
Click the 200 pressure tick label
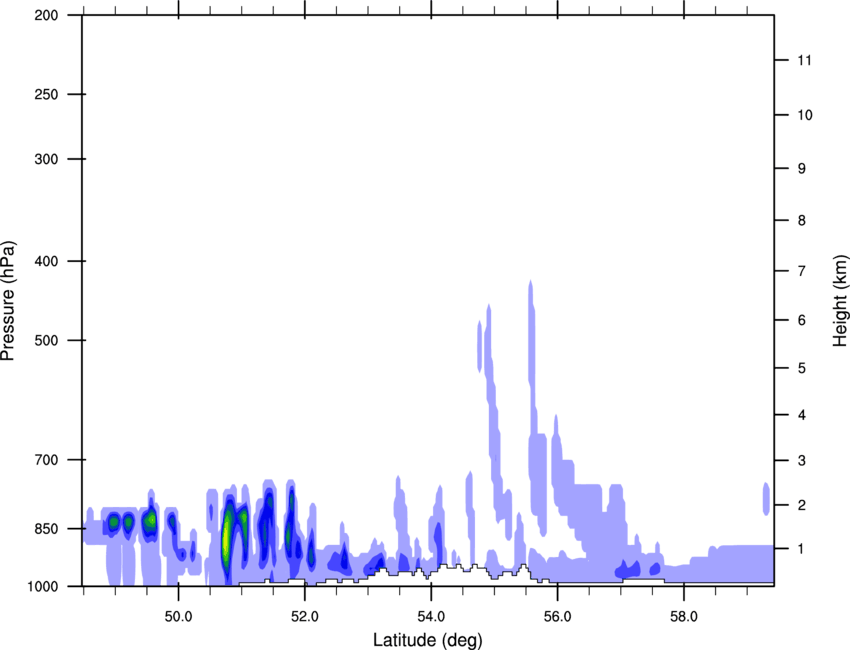[x=46, y=15]
